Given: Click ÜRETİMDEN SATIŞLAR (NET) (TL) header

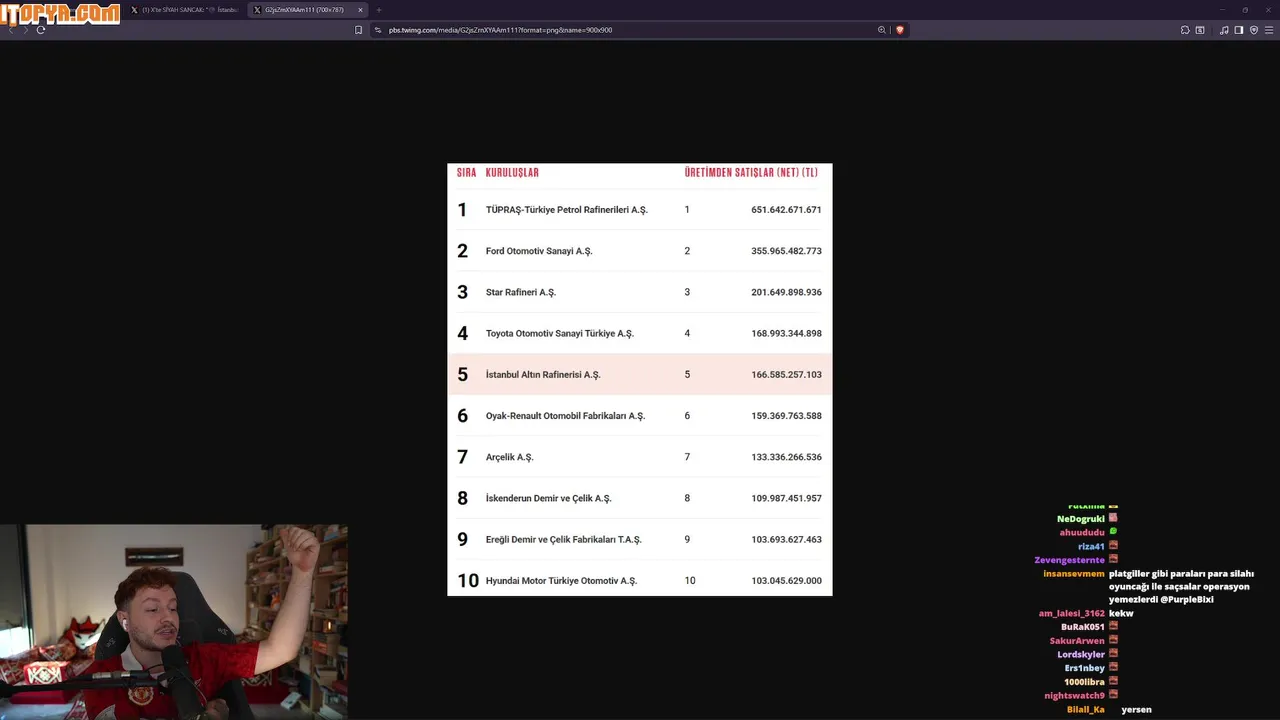Looking at the screenshot, I should coord(751,173).
